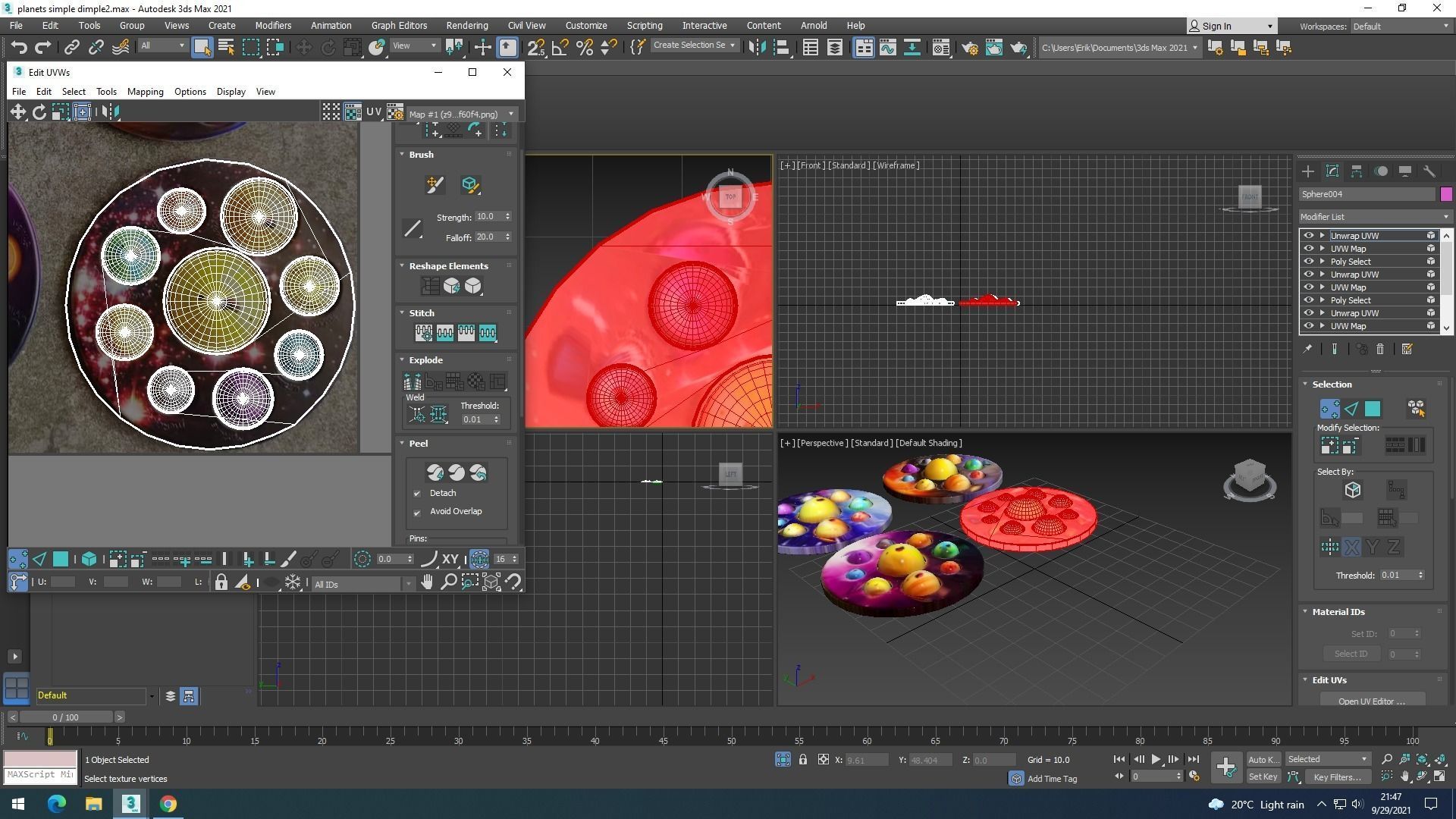Click the first Stitch tool icon
1456x819 pixels.
pos(425,332)
